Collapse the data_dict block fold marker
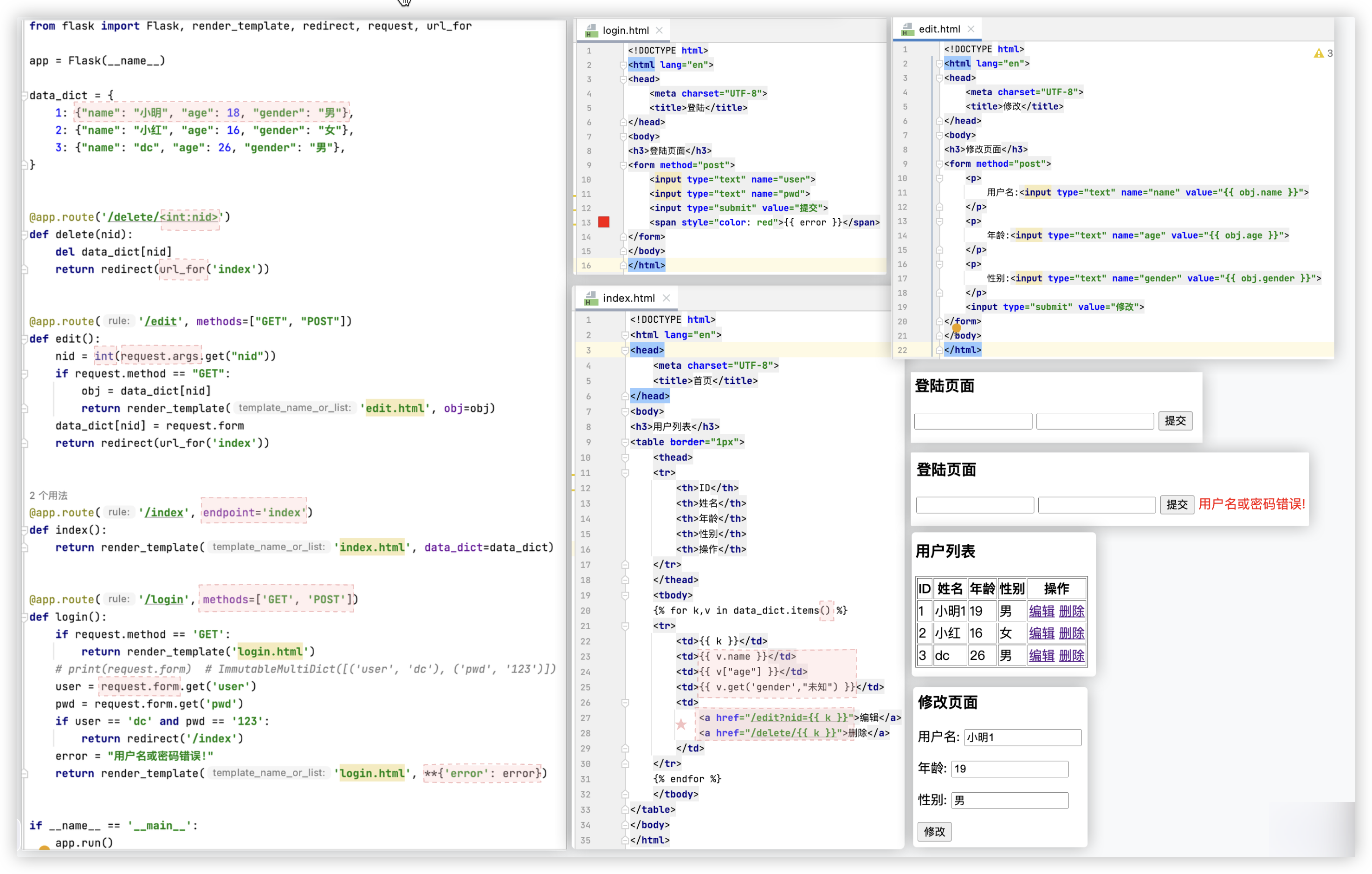The width and height of the screenshot is (1372, 874). tap(25, 96)
